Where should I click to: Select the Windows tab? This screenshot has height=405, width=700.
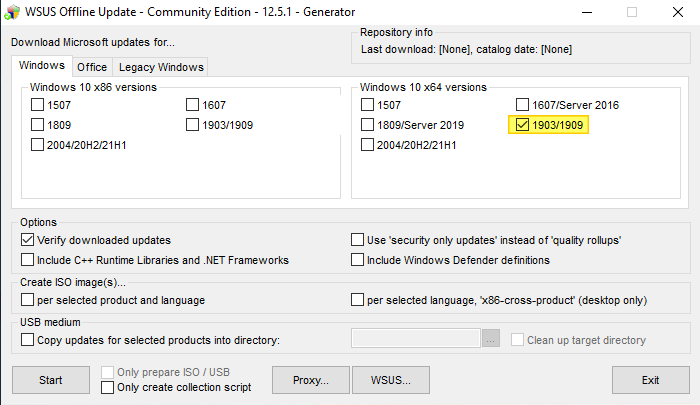[x=42, y=66]
